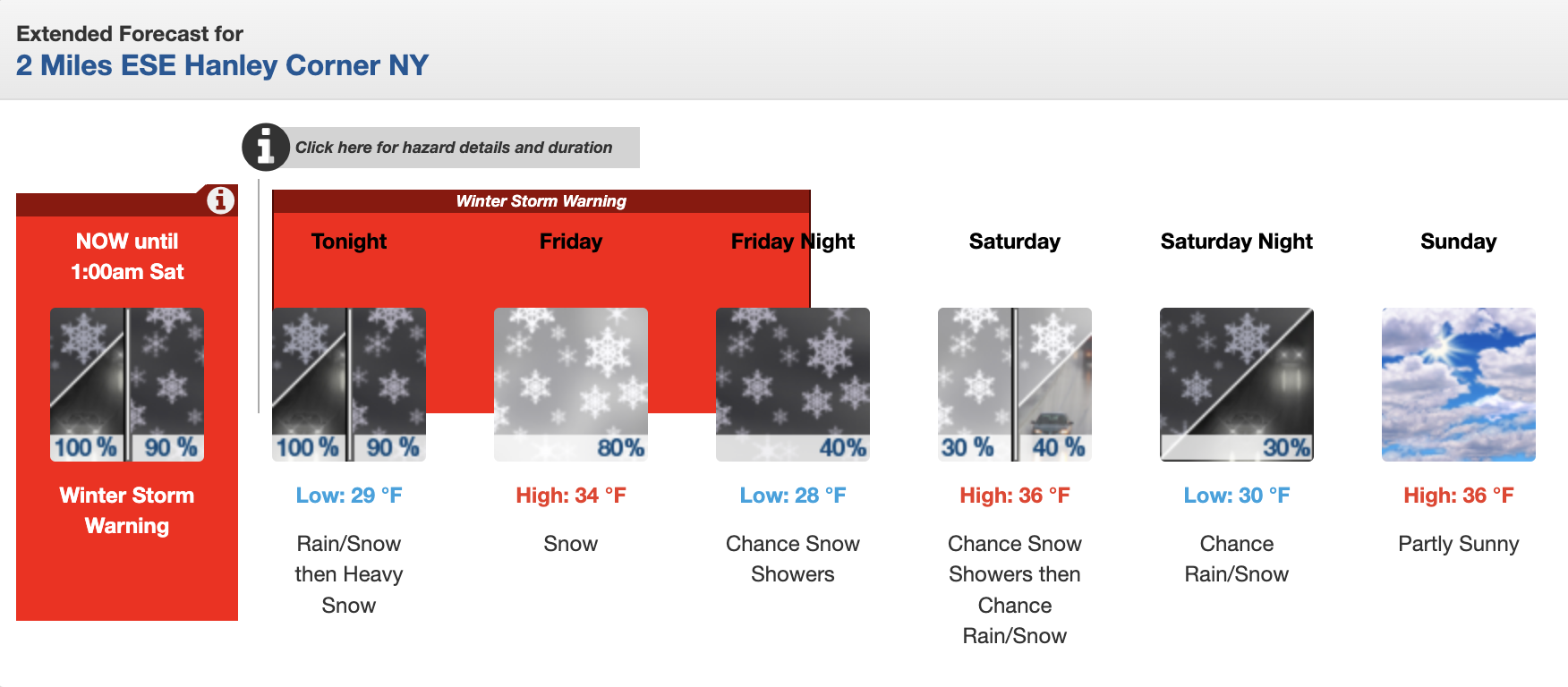1568x687 pixels.
Task: Click the Winter Storm Warning banner header
Action: (x=541, y=201)
